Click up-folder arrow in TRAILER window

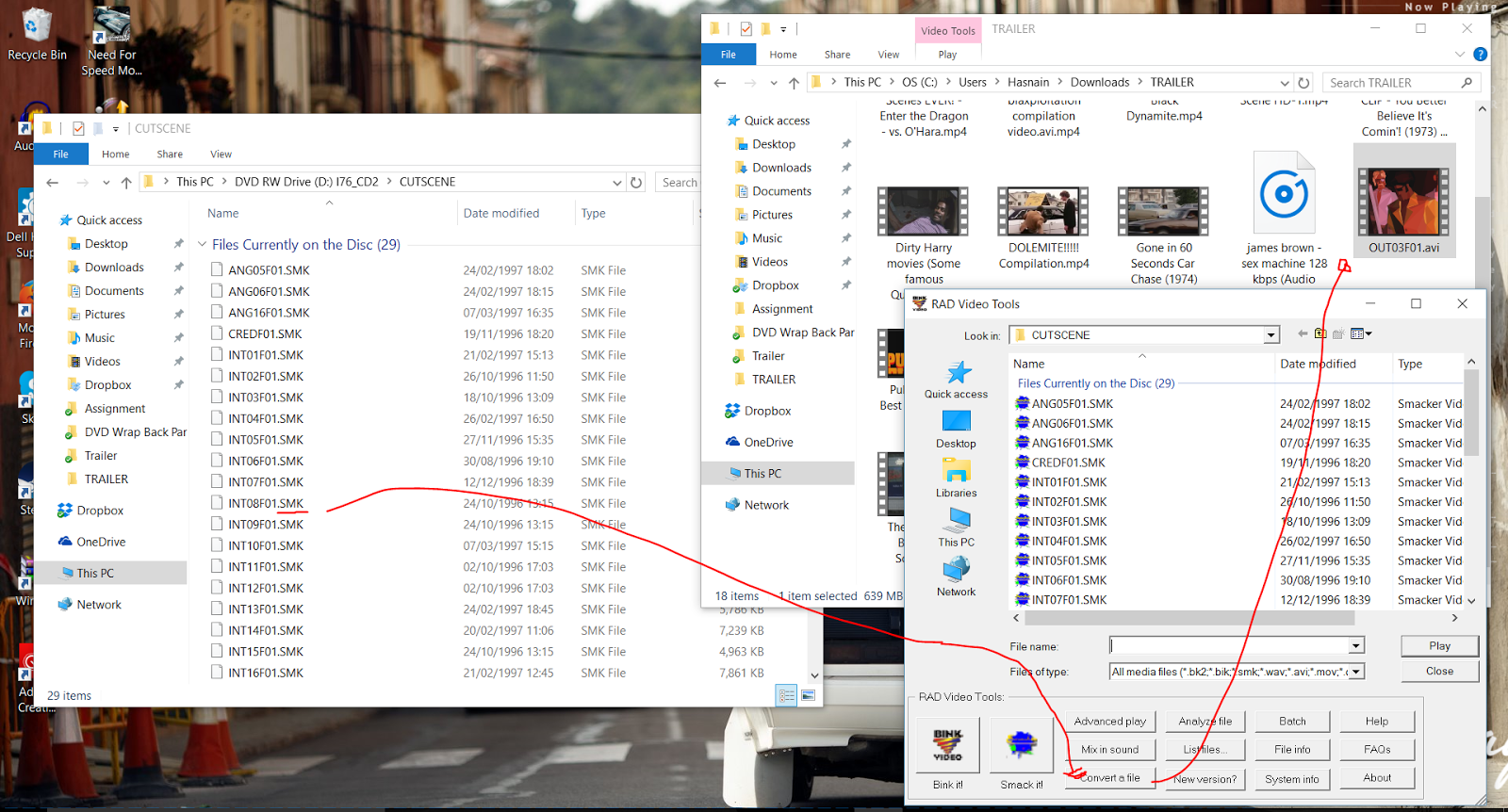coord(794,83)
